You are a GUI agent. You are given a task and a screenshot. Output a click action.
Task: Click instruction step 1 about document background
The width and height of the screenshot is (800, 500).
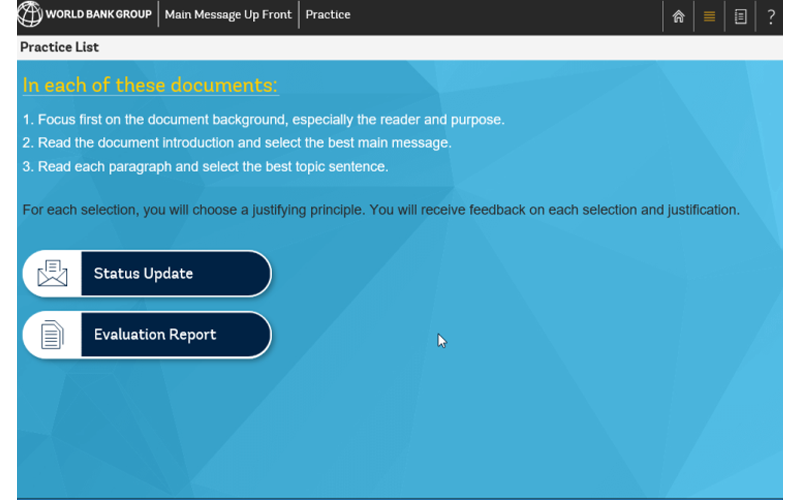click(263, 120)
